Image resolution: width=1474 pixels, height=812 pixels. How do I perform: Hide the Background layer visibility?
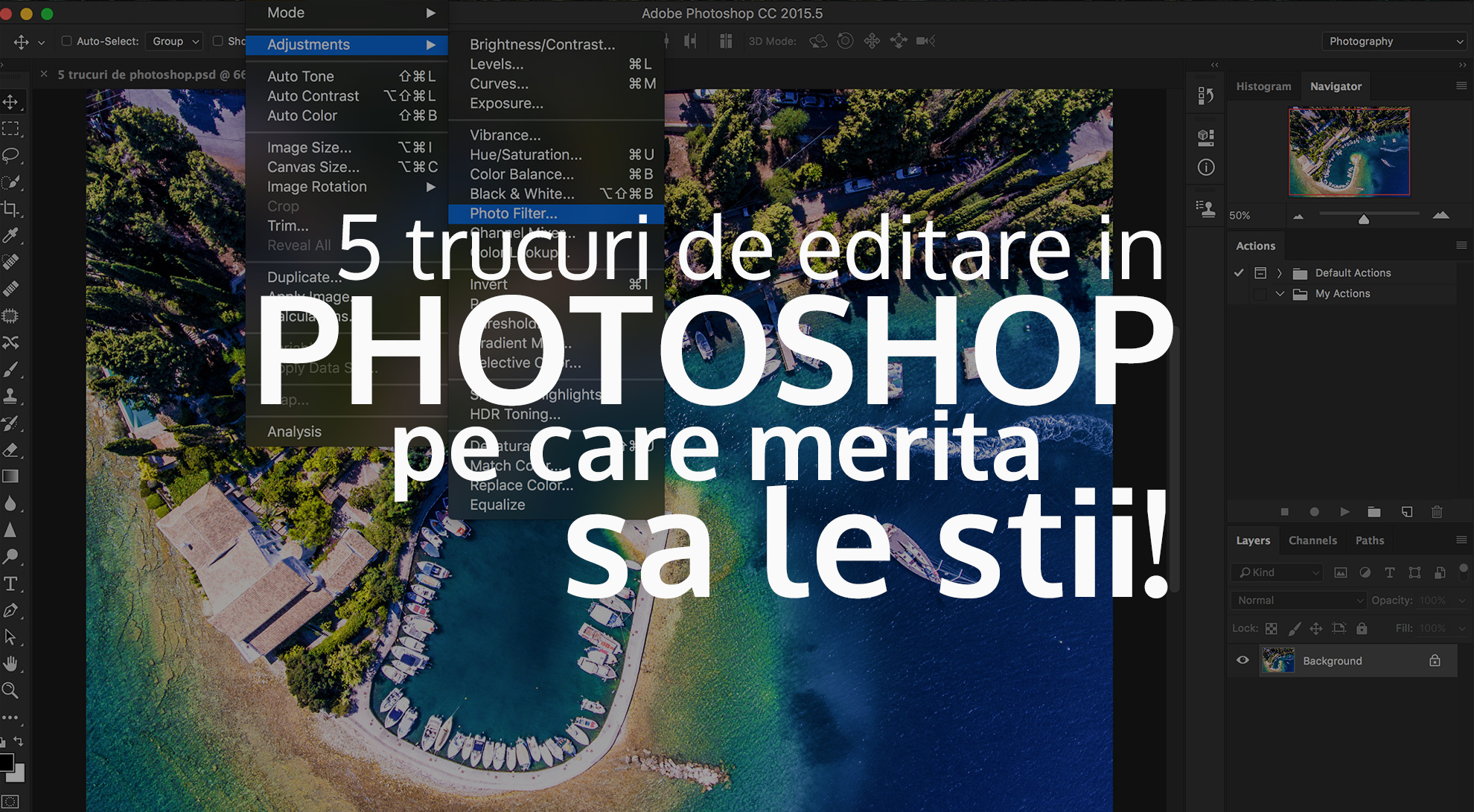[1242, 660]
